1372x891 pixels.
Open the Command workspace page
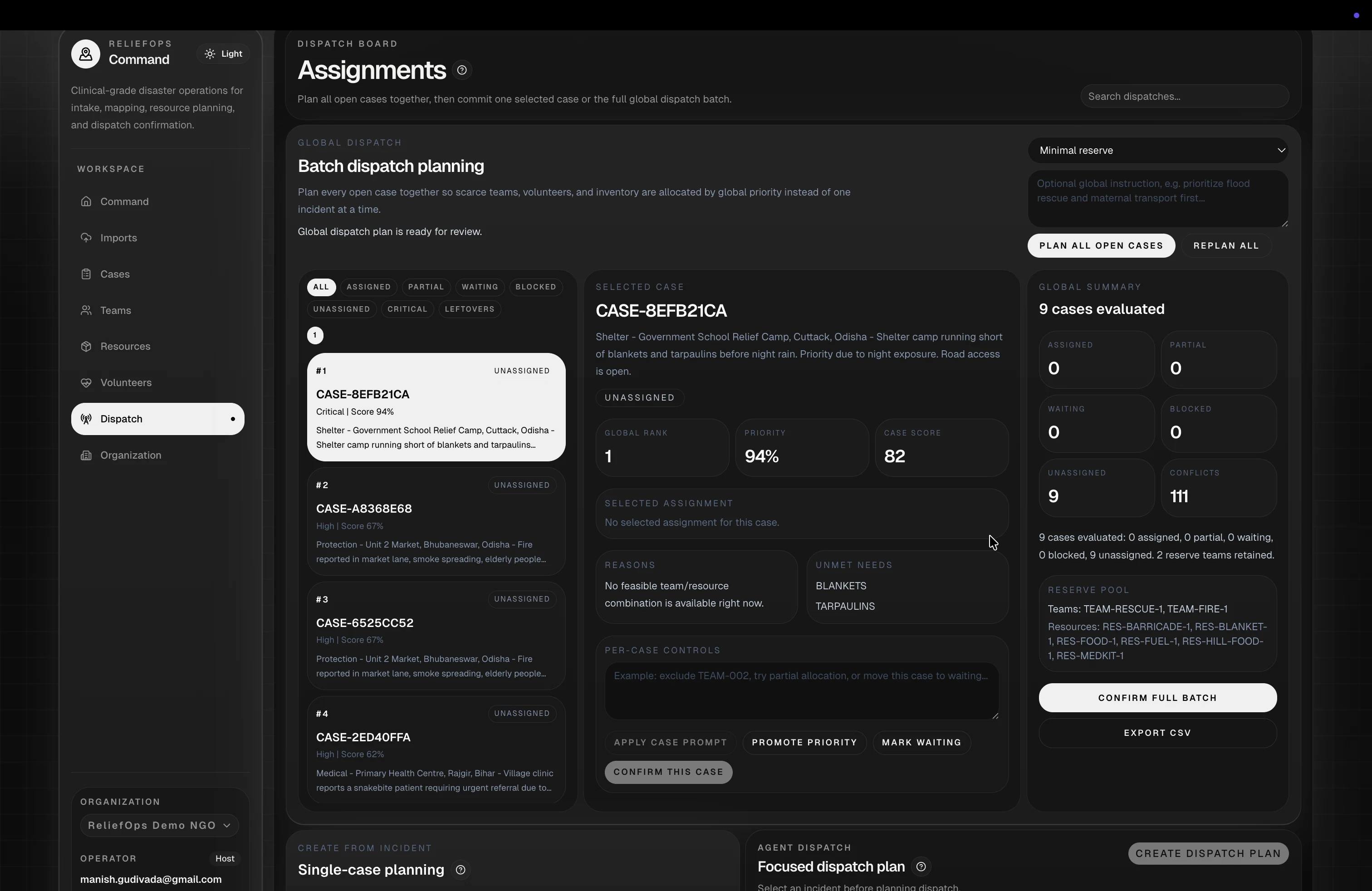pos(157,201)
